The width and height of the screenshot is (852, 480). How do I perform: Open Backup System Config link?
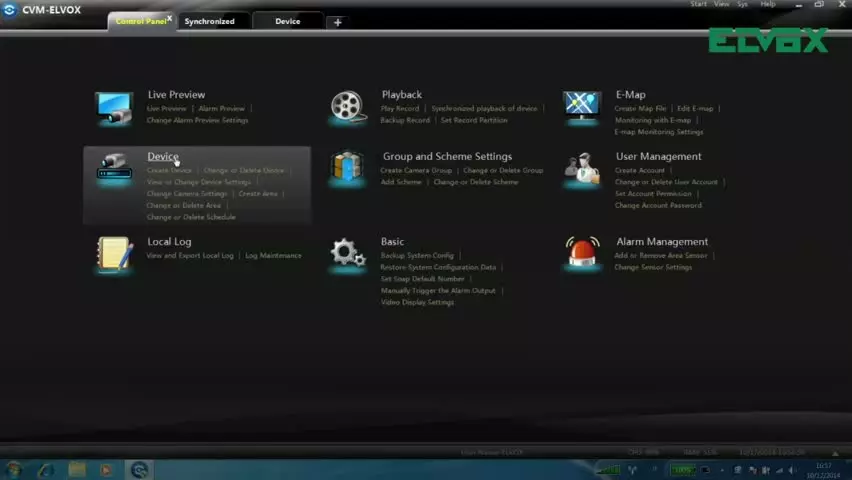click(417, 255)
